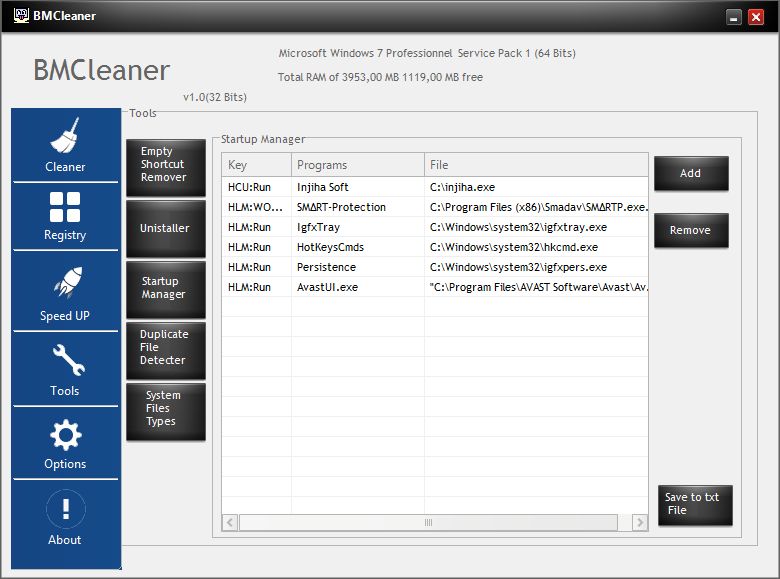The width and height of the screenshot is (780, 579).
Task: Click Remove to delete startup entry
Action: click(x=690, y=230)
